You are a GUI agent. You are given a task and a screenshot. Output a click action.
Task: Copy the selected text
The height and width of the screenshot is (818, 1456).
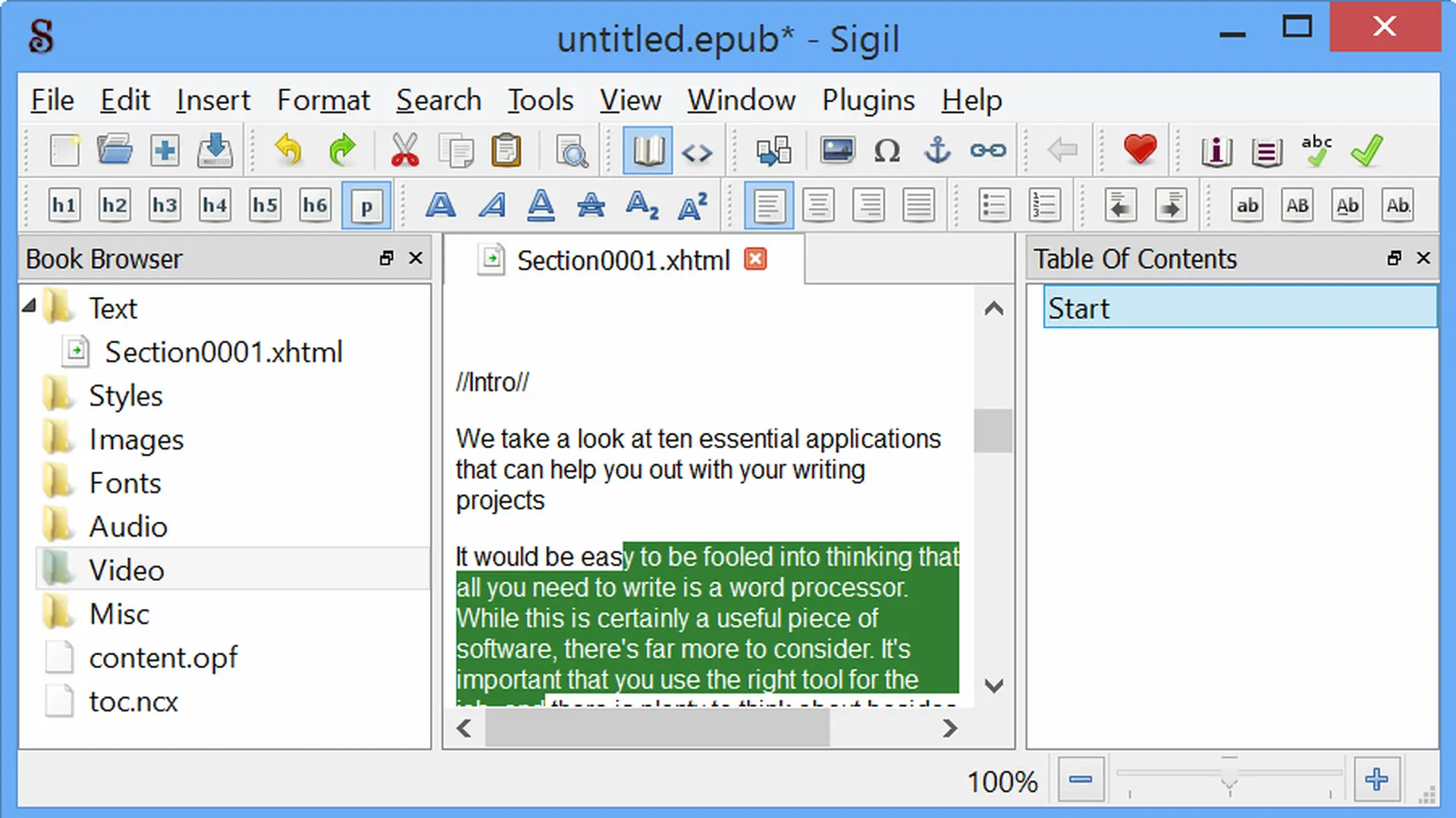coord(456,151)
